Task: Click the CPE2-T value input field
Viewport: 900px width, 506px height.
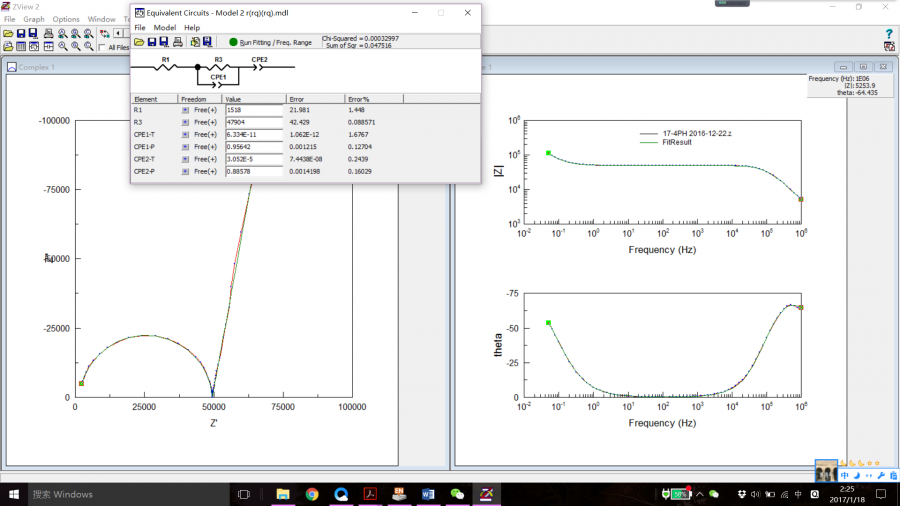Action: 254,159
